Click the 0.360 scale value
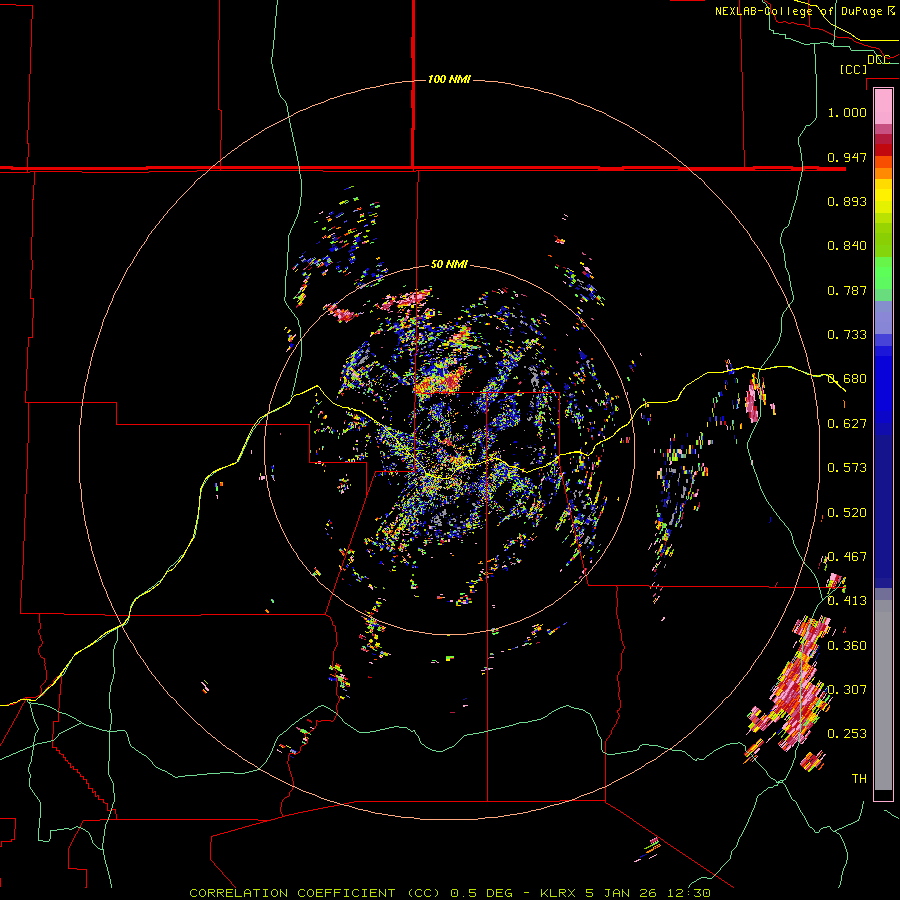Screen dimensions: 900x900 pyautogui.click(x=847, y=646)
